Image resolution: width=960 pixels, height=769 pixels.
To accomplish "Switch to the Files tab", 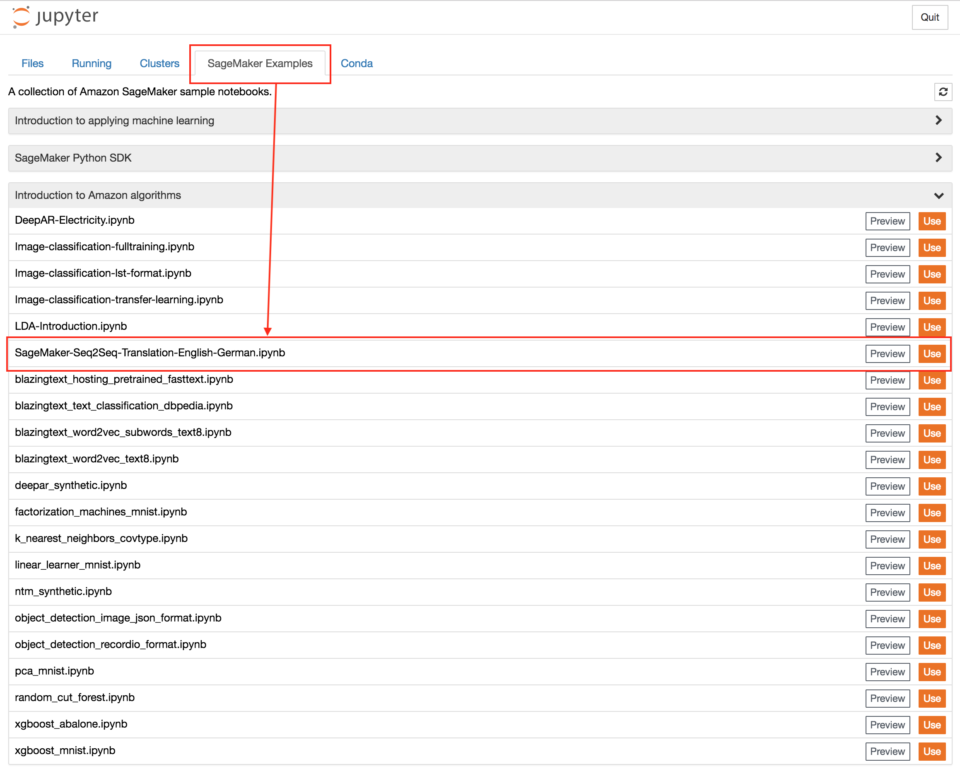I will pyautogui.click(x=32, y=62).
